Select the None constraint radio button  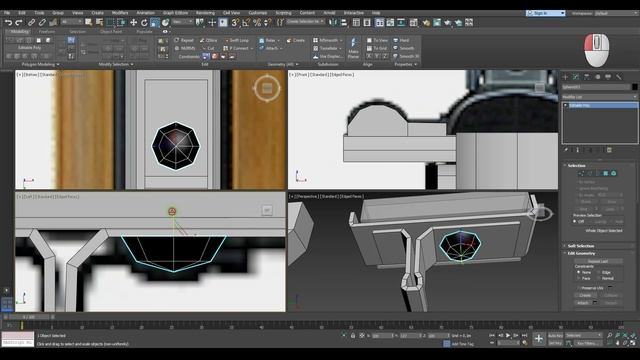tap(579, 272)
